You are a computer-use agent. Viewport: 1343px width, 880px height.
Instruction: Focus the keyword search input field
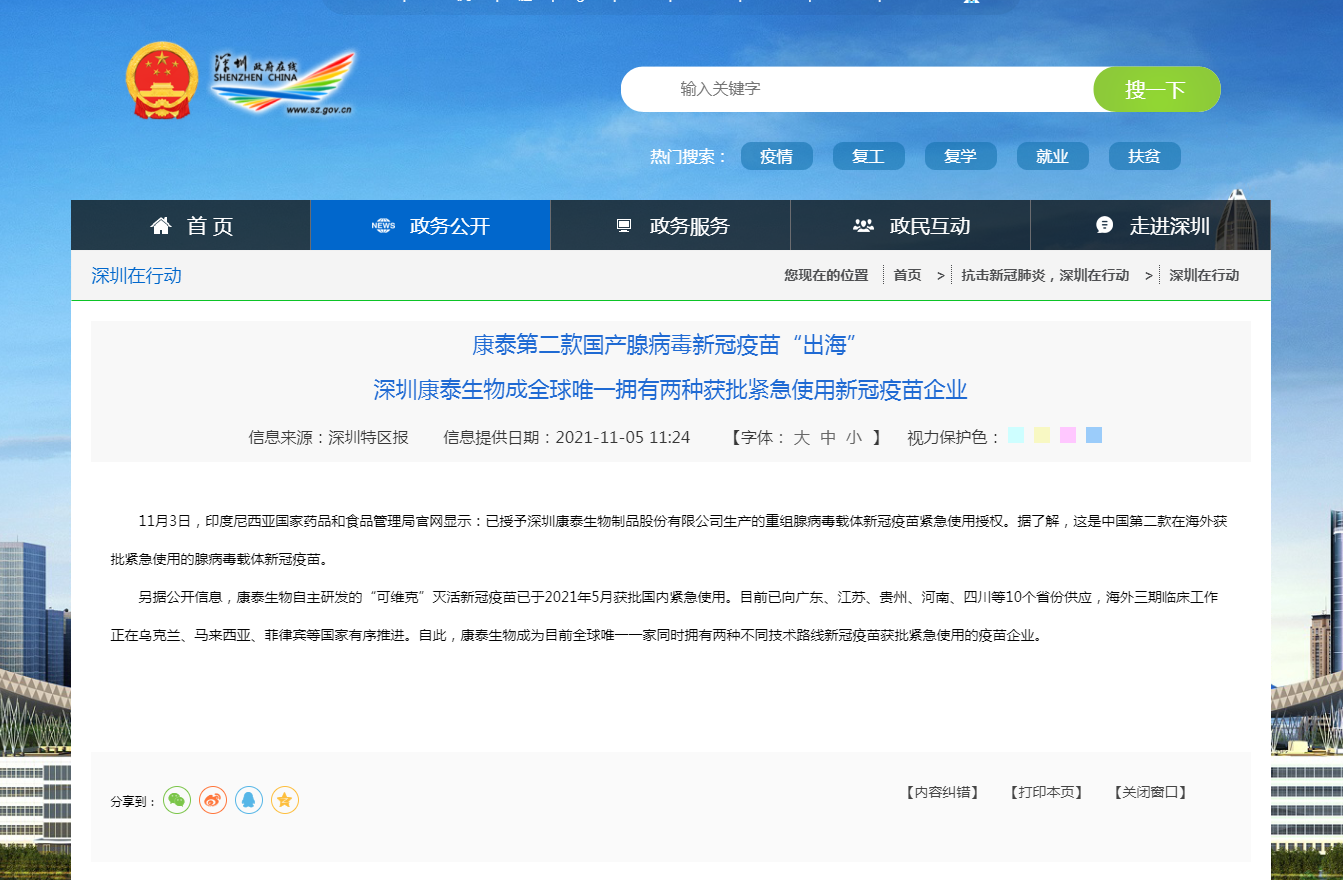(857, 89)
